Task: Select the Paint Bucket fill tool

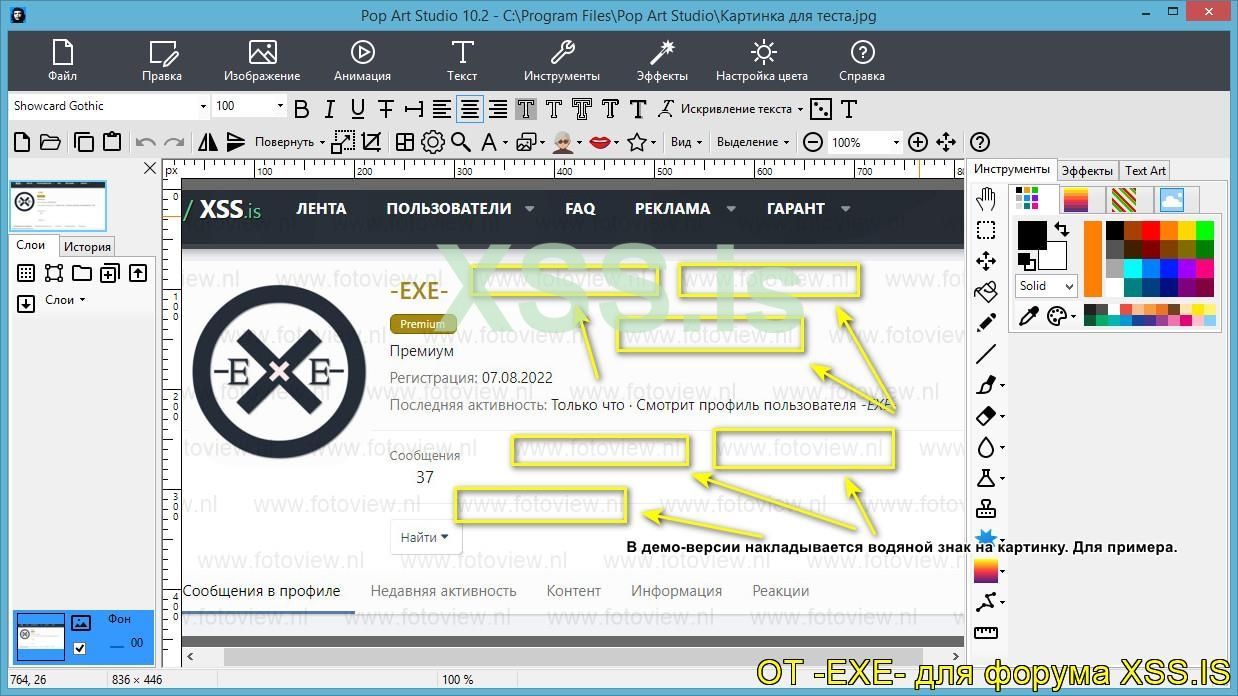Action: [x=986, y=292]
